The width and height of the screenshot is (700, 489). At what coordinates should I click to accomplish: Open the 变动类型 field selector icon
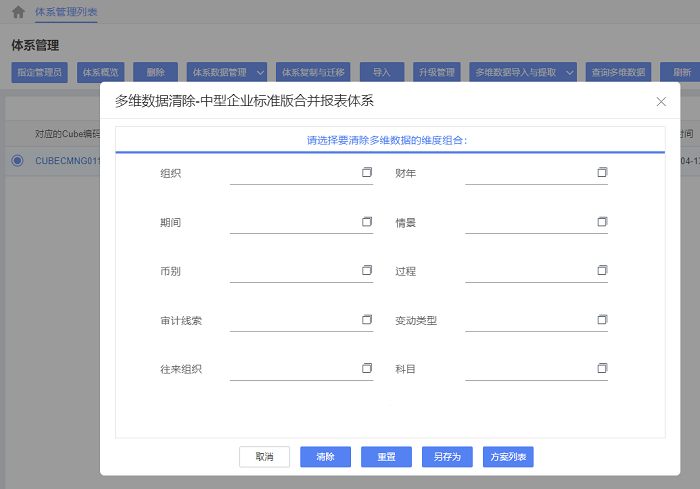pyautogui.click(x=602, y=320)
